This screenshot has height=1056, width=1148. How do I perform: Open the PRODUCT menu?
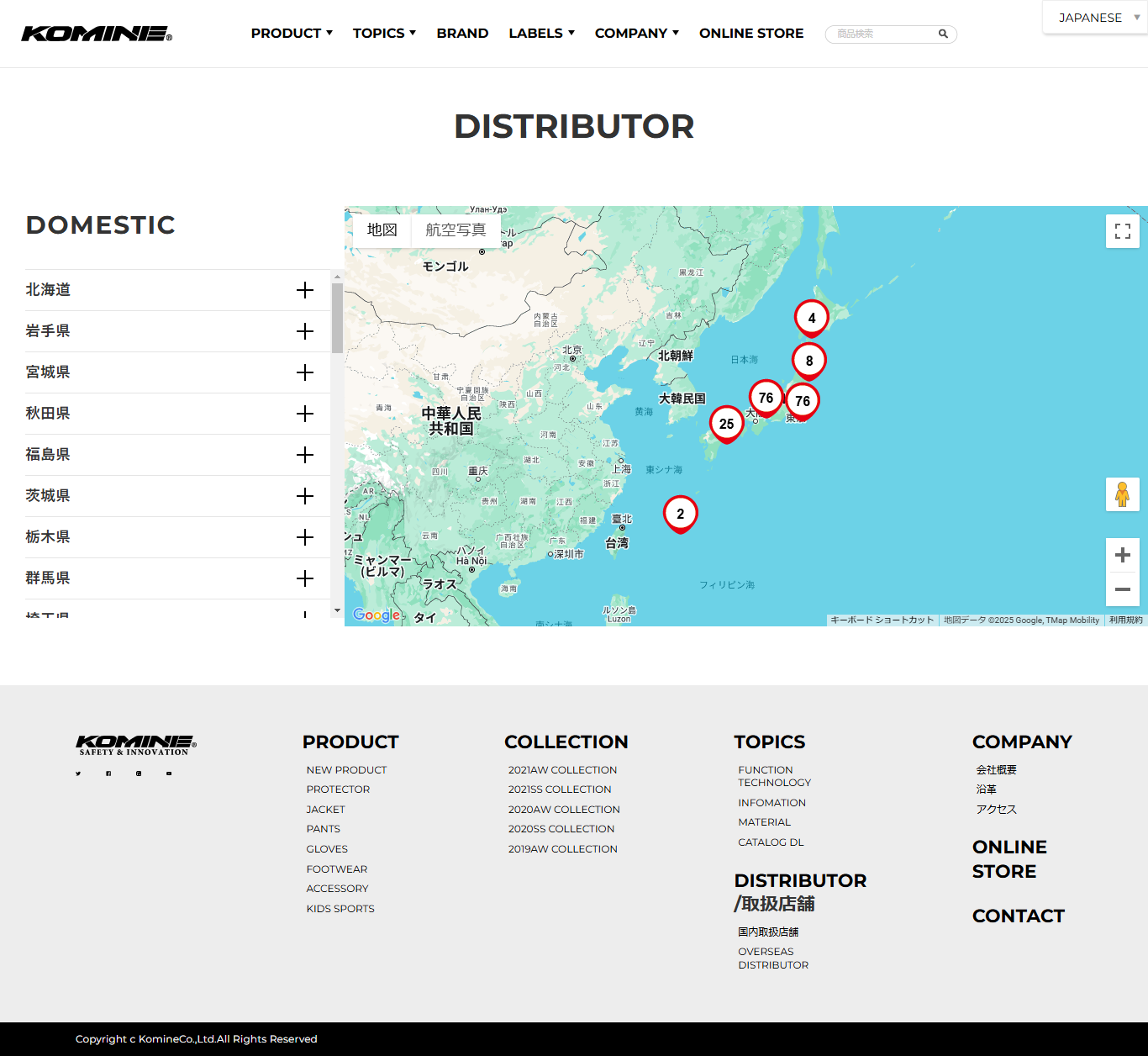pos(292,34)
